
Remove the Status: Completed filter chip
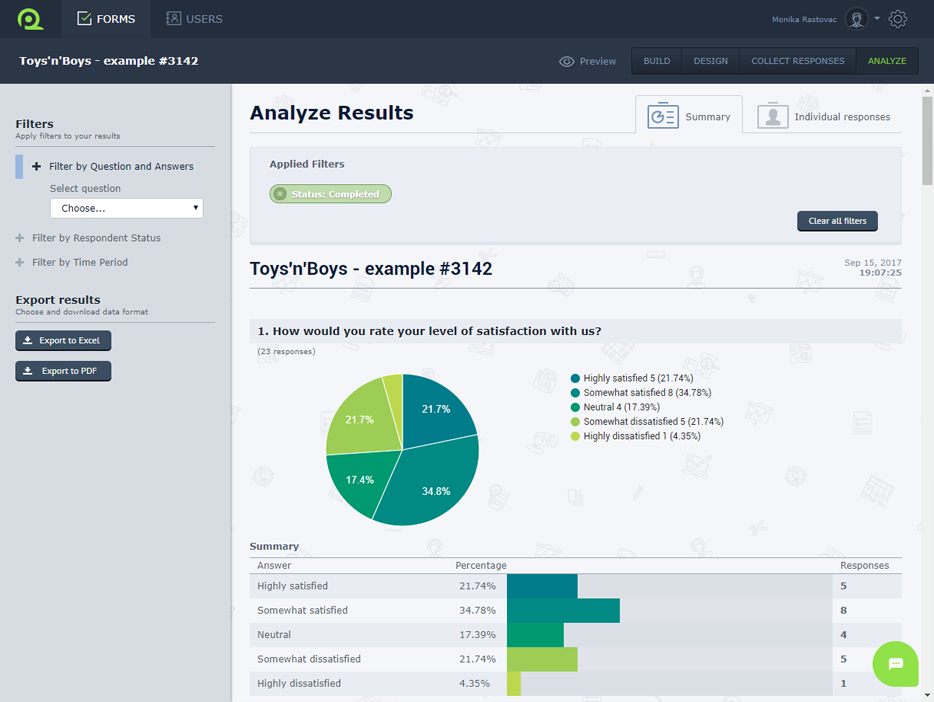pos(279,193)
